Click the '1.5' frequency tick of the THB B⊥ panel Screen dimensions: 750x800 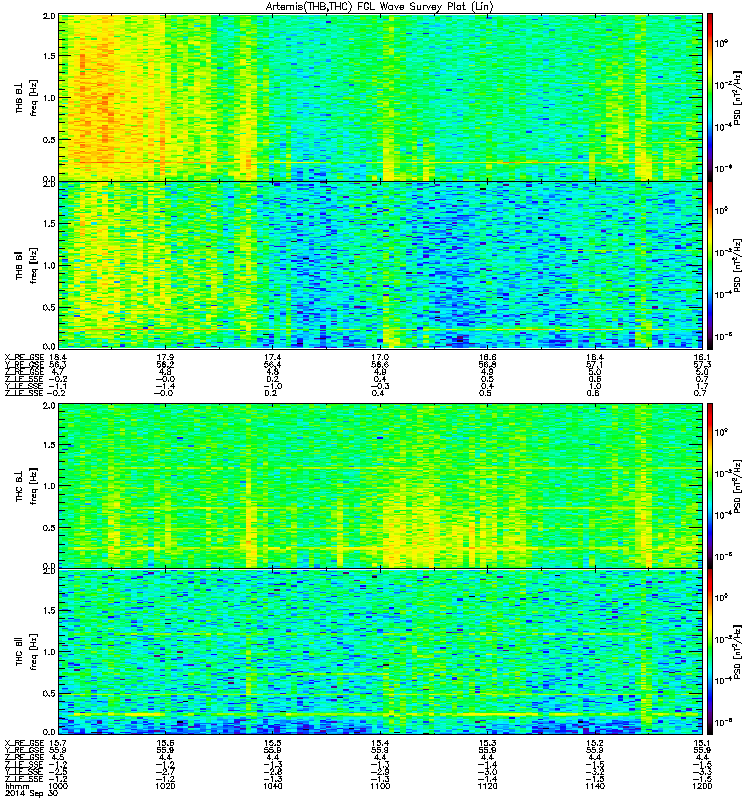pyautogui.click(x=49, y=56)
